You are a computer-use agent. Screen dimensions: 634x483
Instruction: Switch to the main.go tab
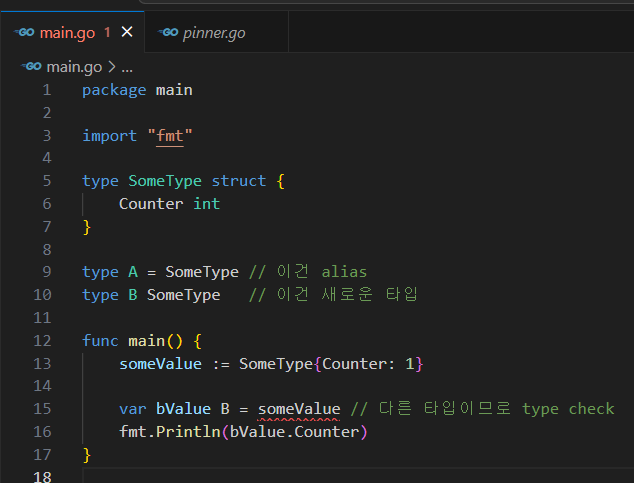(67, 33)
